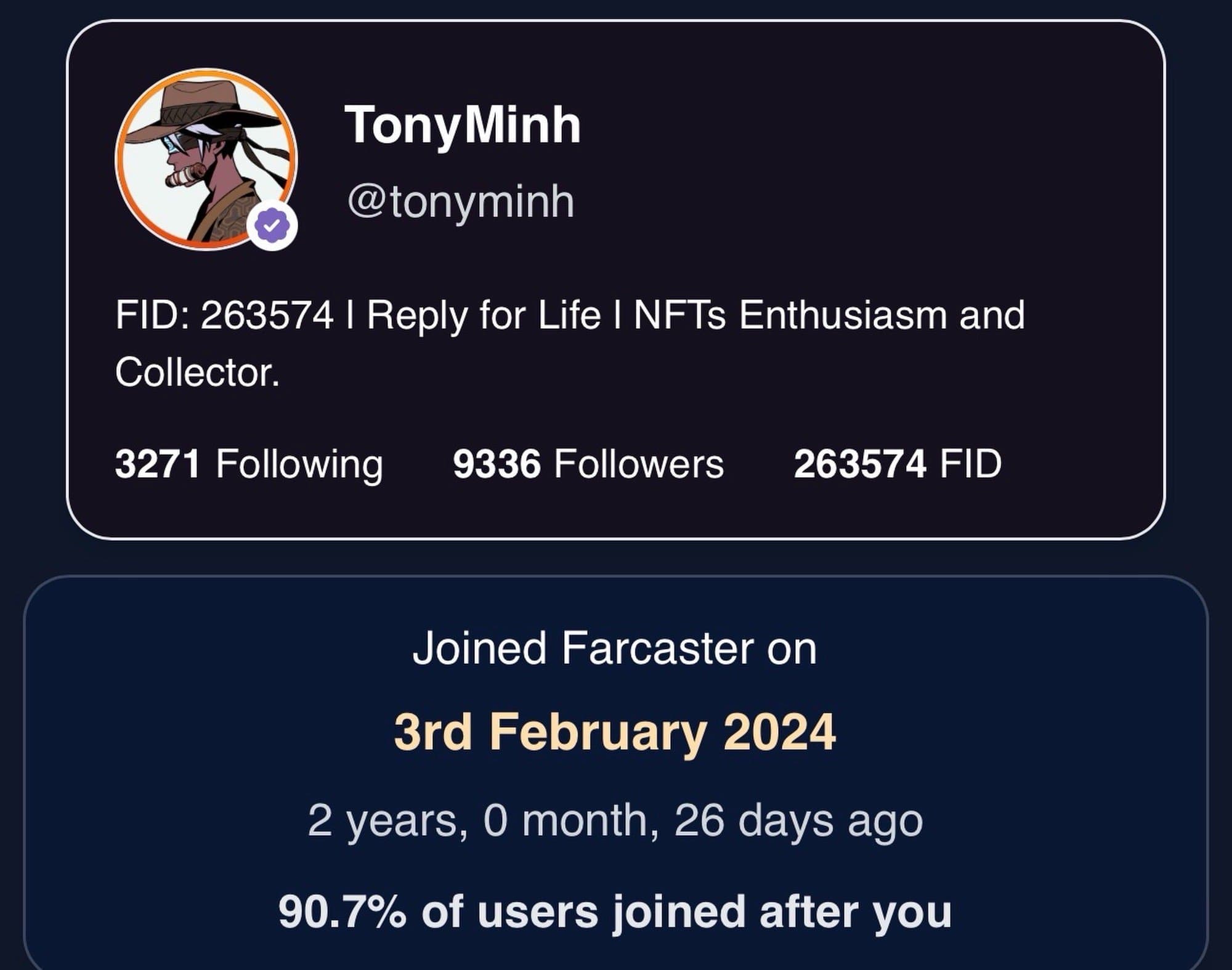Click the word "Collector." in the bio
The height and width of the screenshot is (970, 1232).
point(197,372)
